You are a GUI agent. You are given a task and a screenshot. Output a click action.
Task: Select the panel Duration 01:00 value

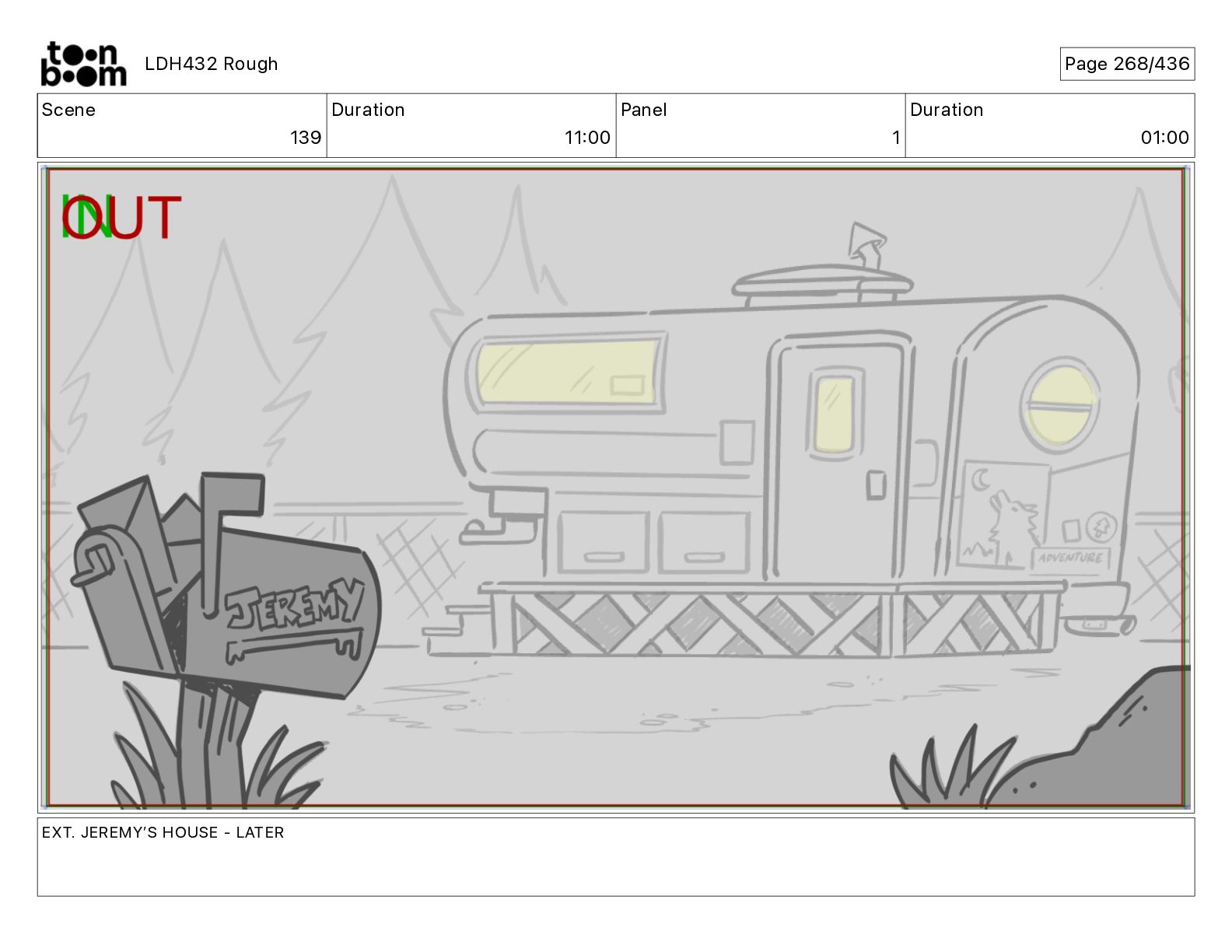[1164, 138]
